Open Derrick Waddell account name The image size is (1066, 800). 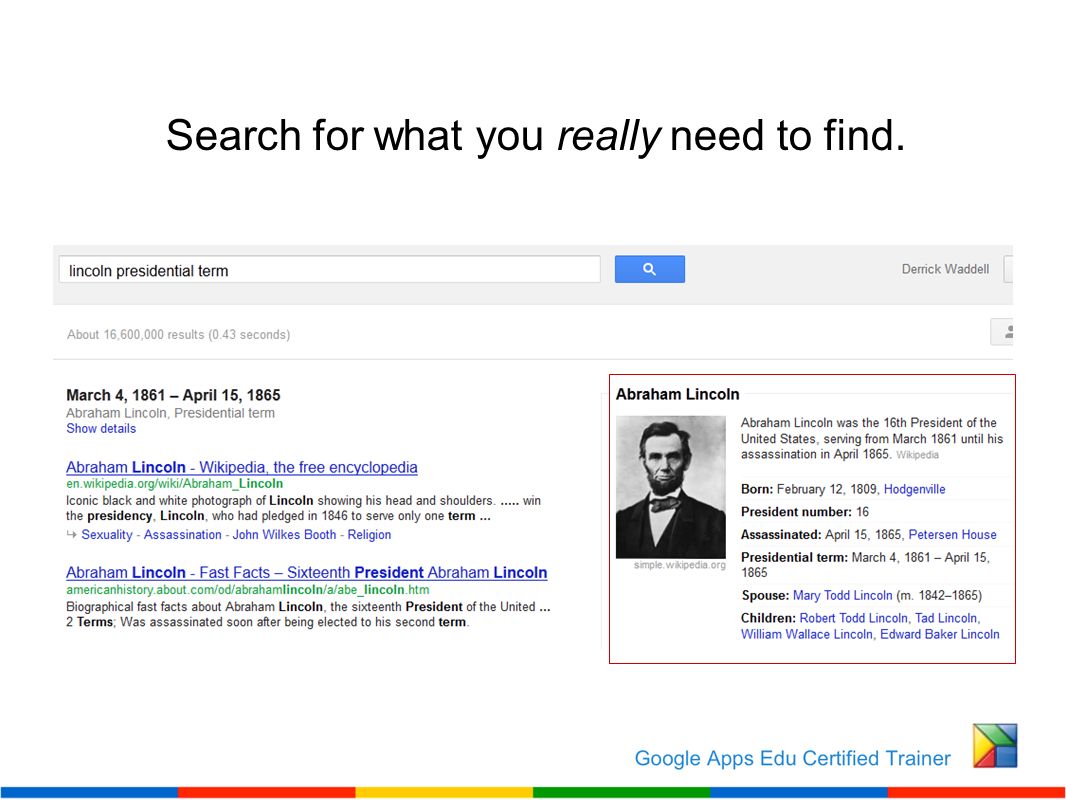coord(945,269)
